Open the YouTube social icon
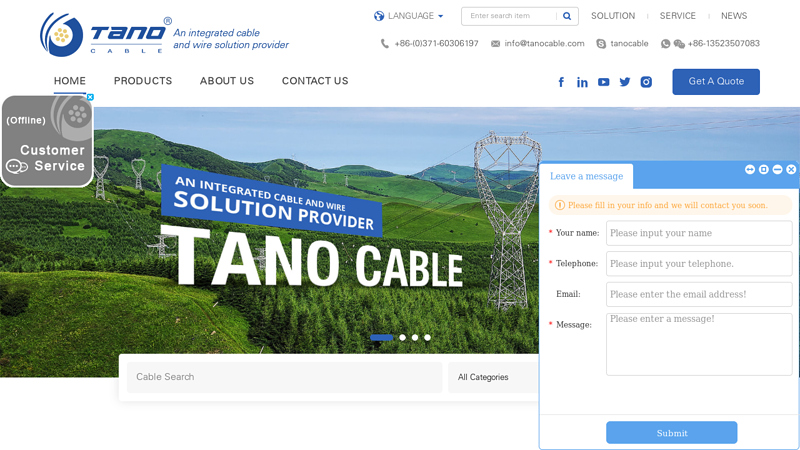The height and width of the screenshot is (450, 800). click(x=604, y=82)
